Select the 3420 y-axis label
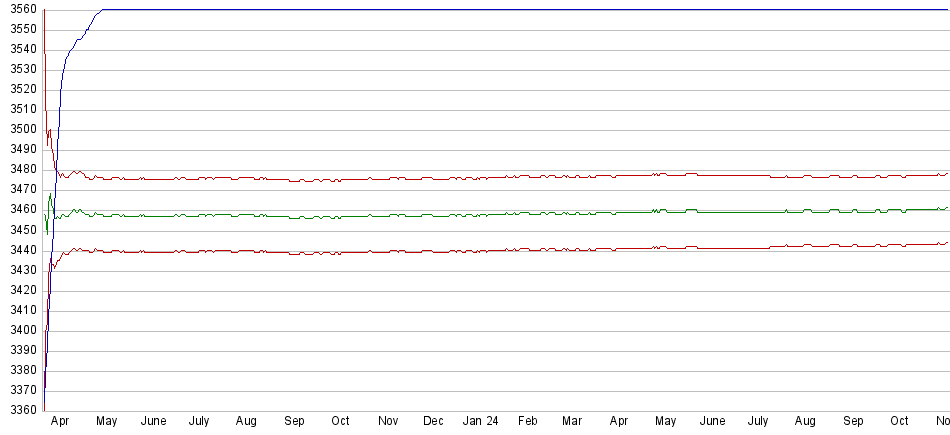The width and height of the screenshot is (950, 435). click(x=20, y=290)
